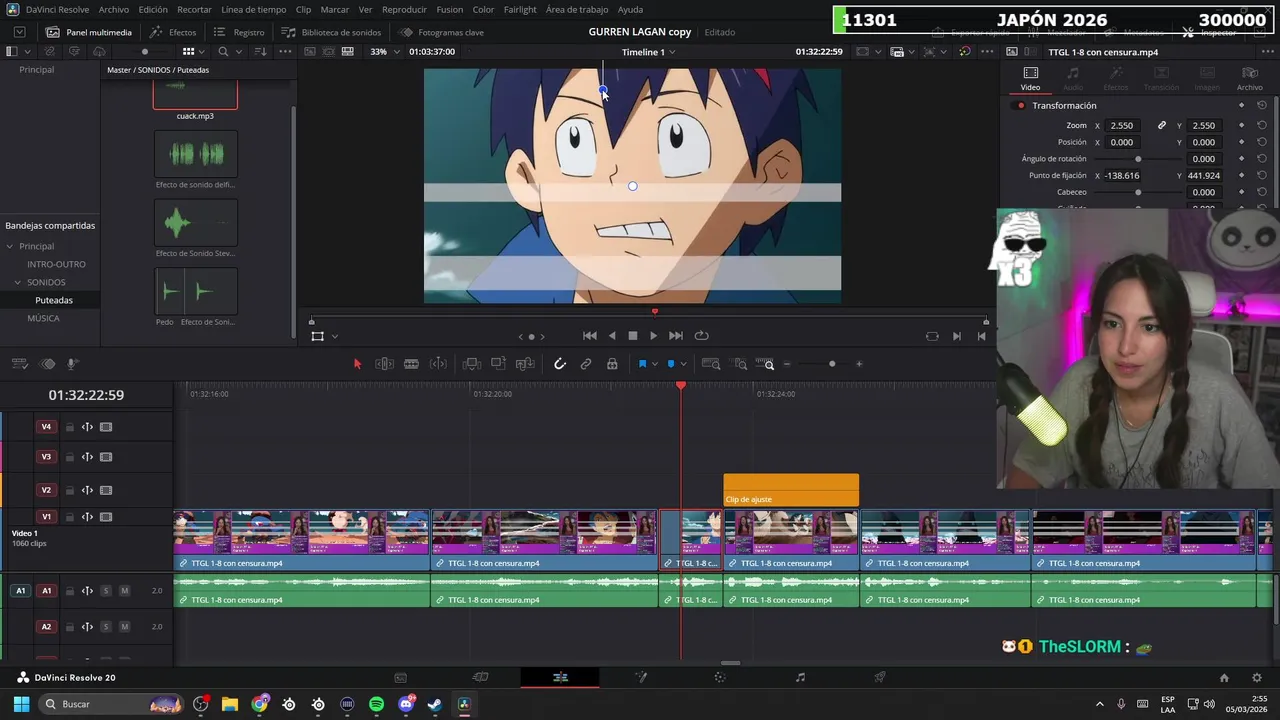Viewport: 1280px width, 720px height.
Task: Switch Inspector to Archivo tab
Action: coord(1249,78)
